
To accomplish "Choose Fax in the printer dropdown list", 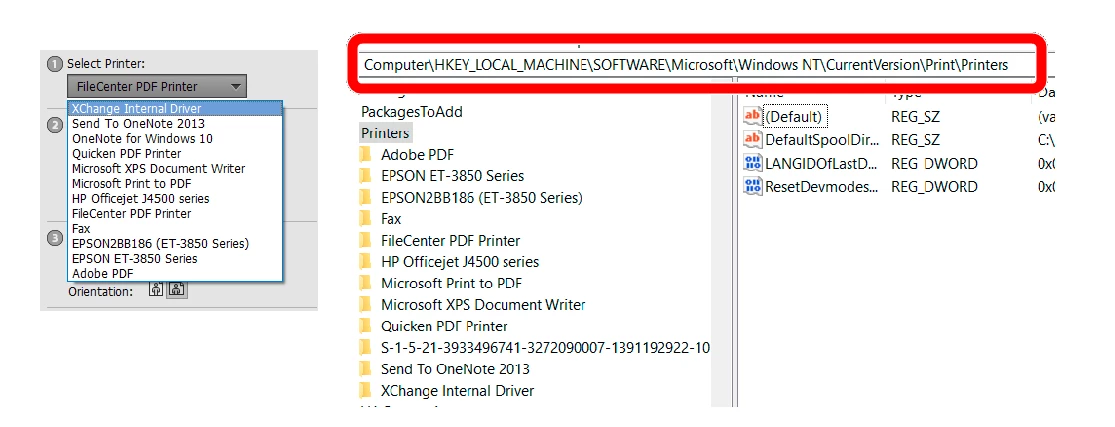I will 176,228.
